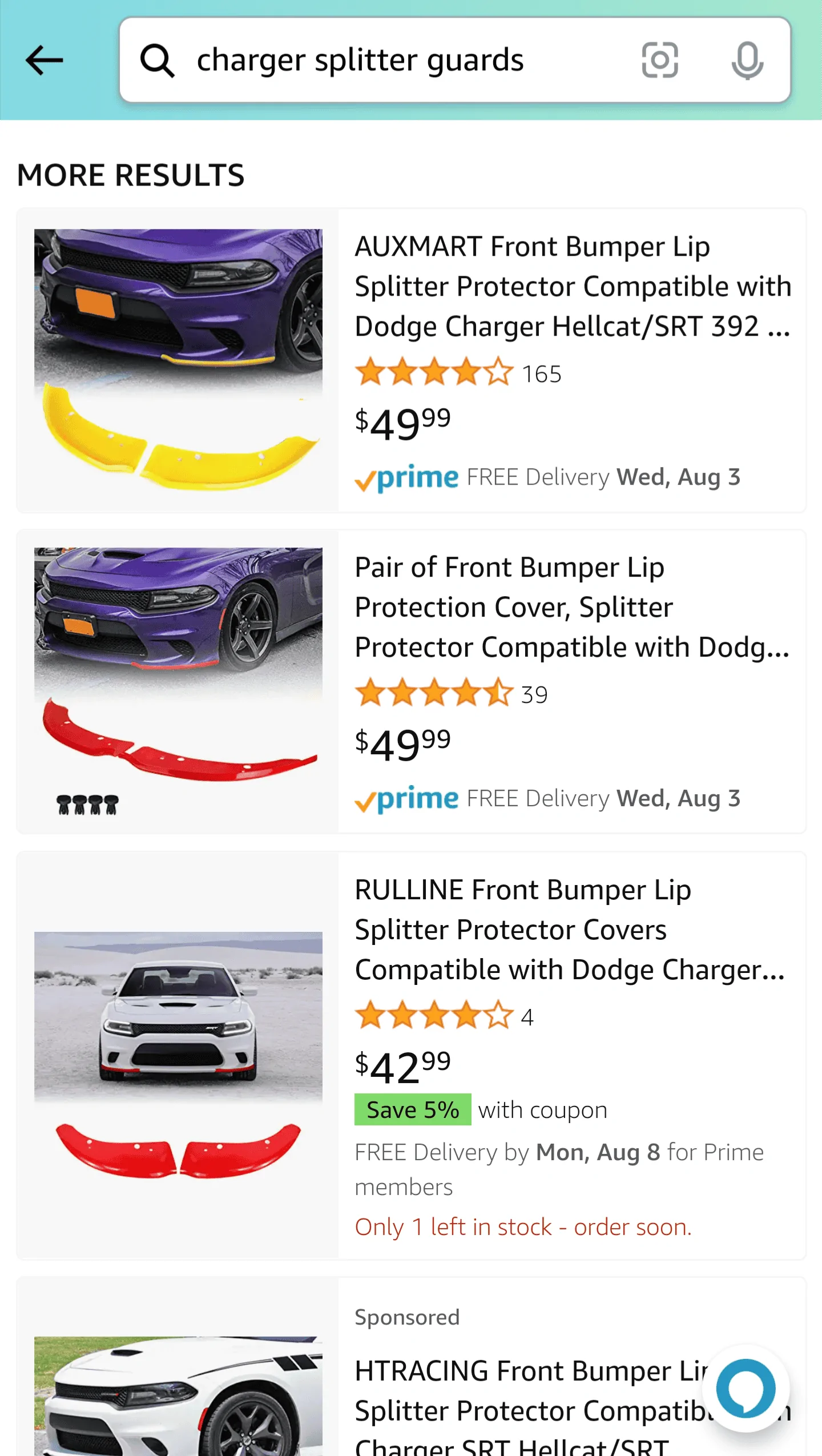This screenshot has height=1456, width=822.
Task: Open the AUXMART Front Bumper Lip listing
Action: click(573, 286)
